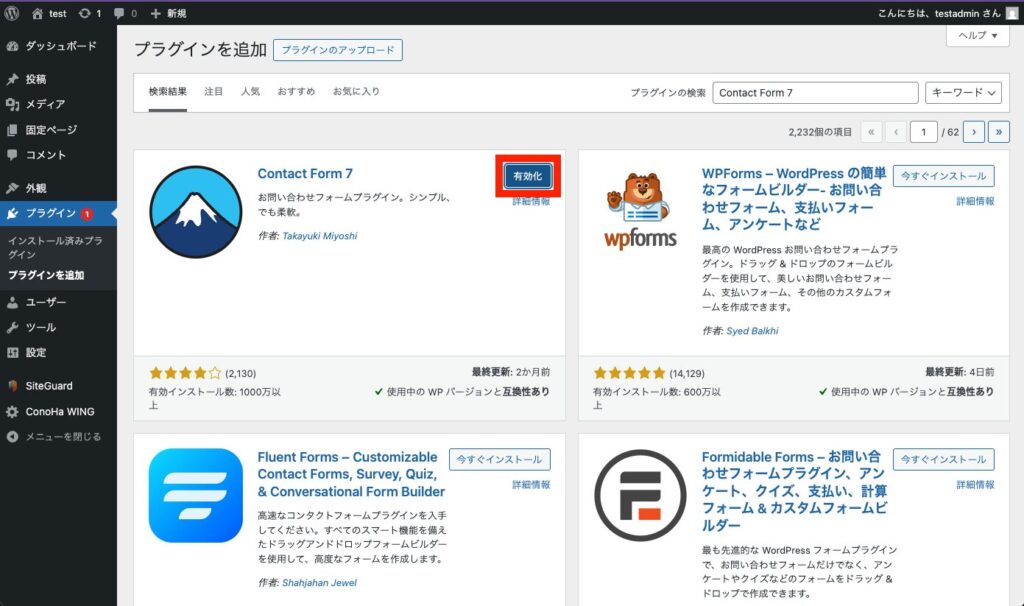
Task: Click the current page number field
Action: (923, 132)
